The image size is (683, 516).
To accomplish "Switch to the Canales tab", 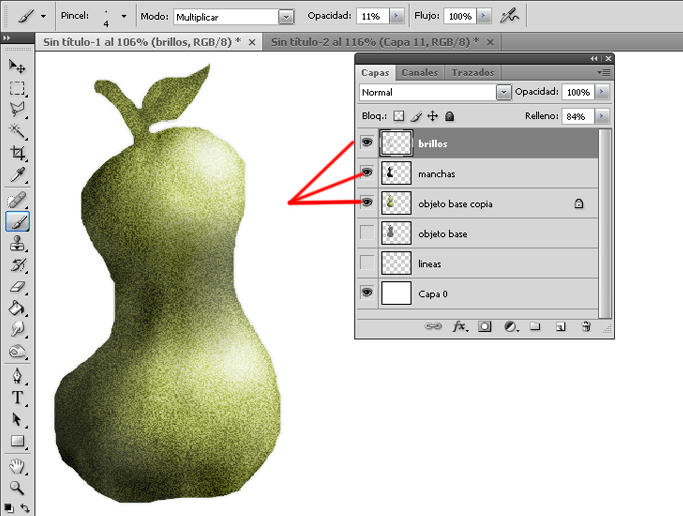I will pyautogui.click(x=420, y=73).
